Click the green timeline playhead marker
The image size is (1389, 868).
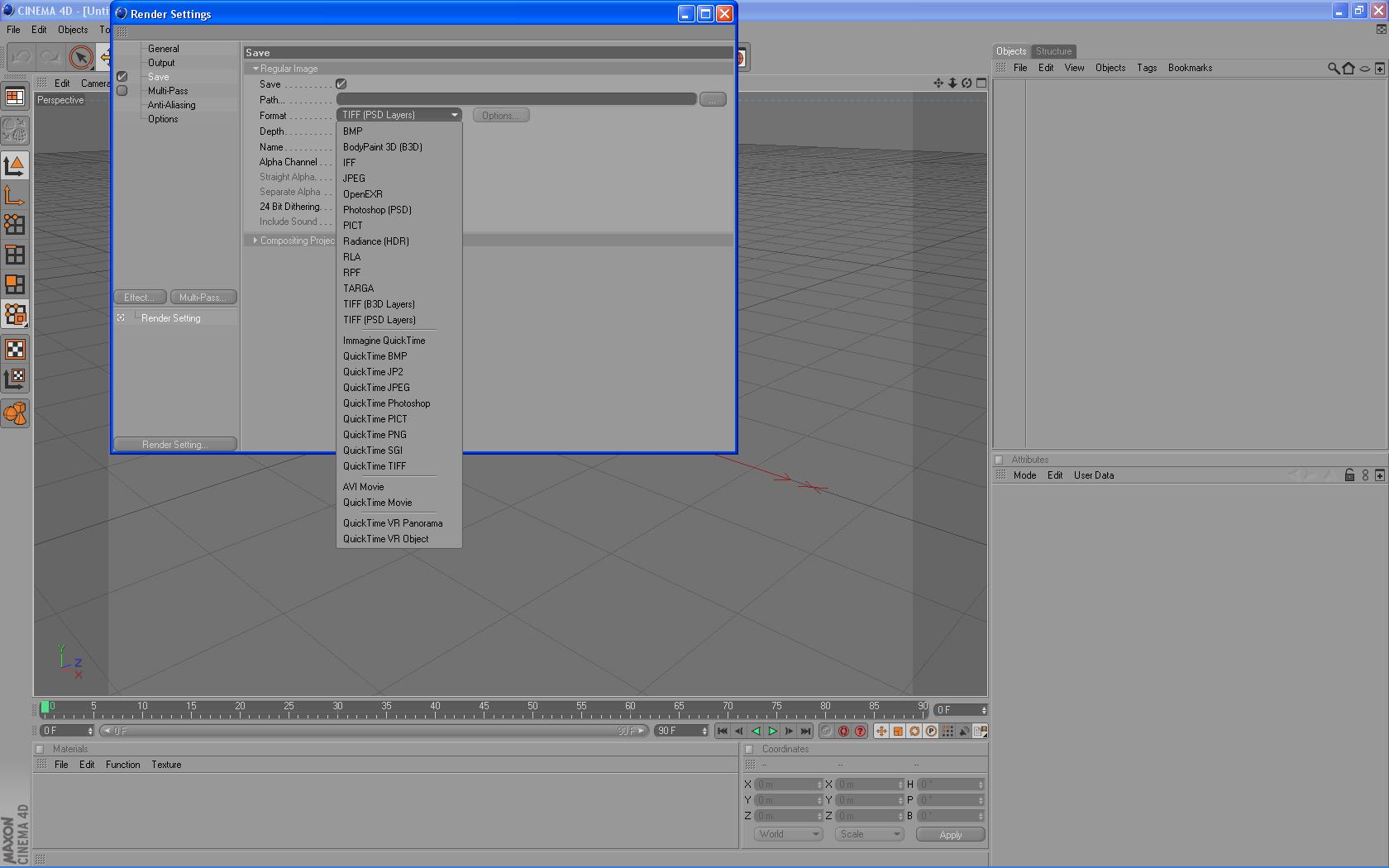(45, 708)
